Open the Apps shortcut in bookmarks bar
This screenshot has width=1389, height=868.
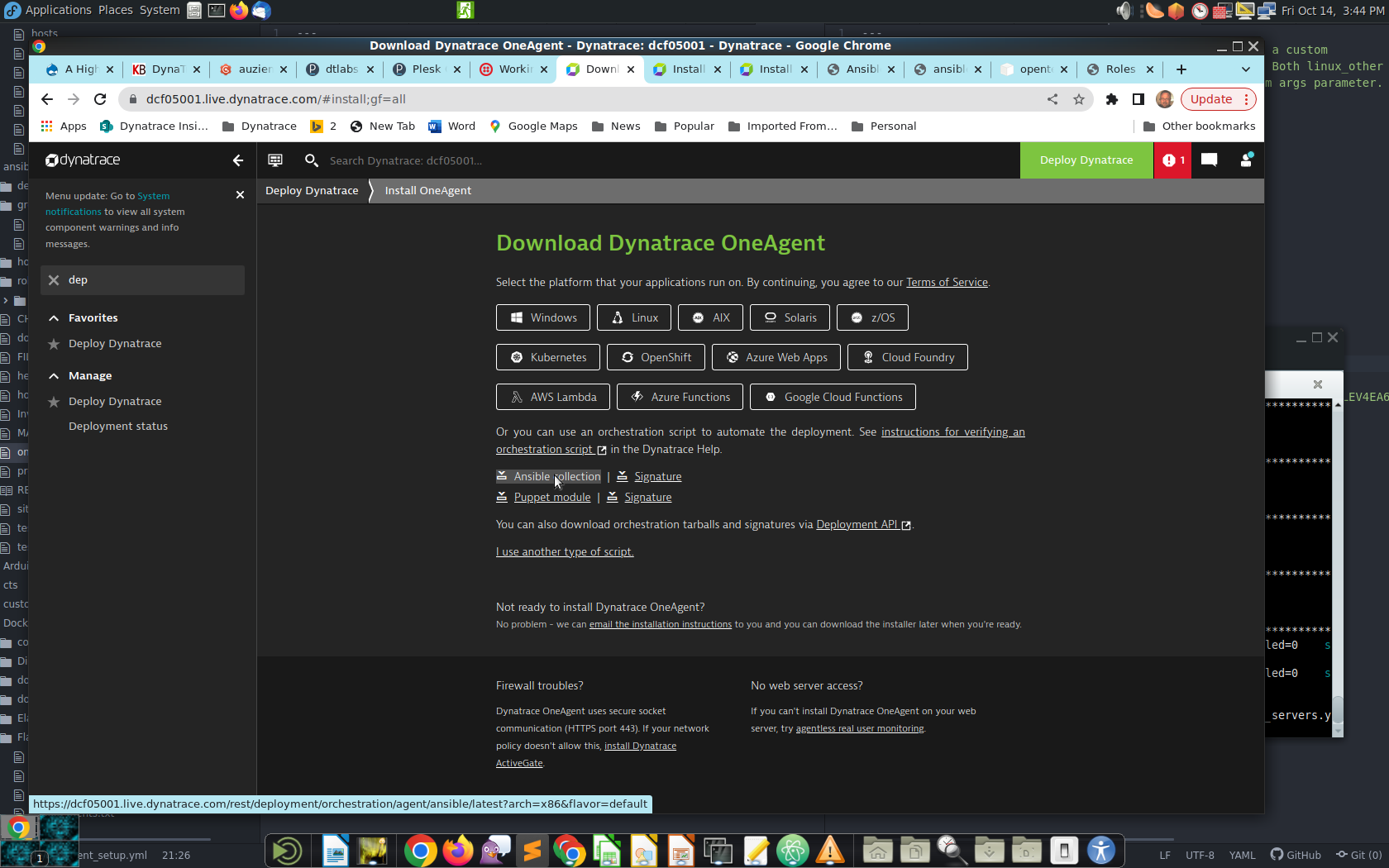(x=64, y=126)
